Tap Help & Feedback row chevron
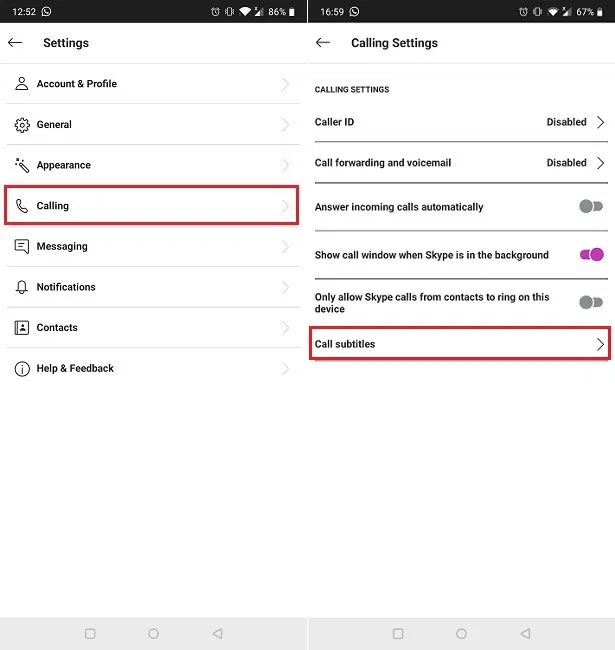The height and width of the screenshot is (650, 615). click(285, 368)
